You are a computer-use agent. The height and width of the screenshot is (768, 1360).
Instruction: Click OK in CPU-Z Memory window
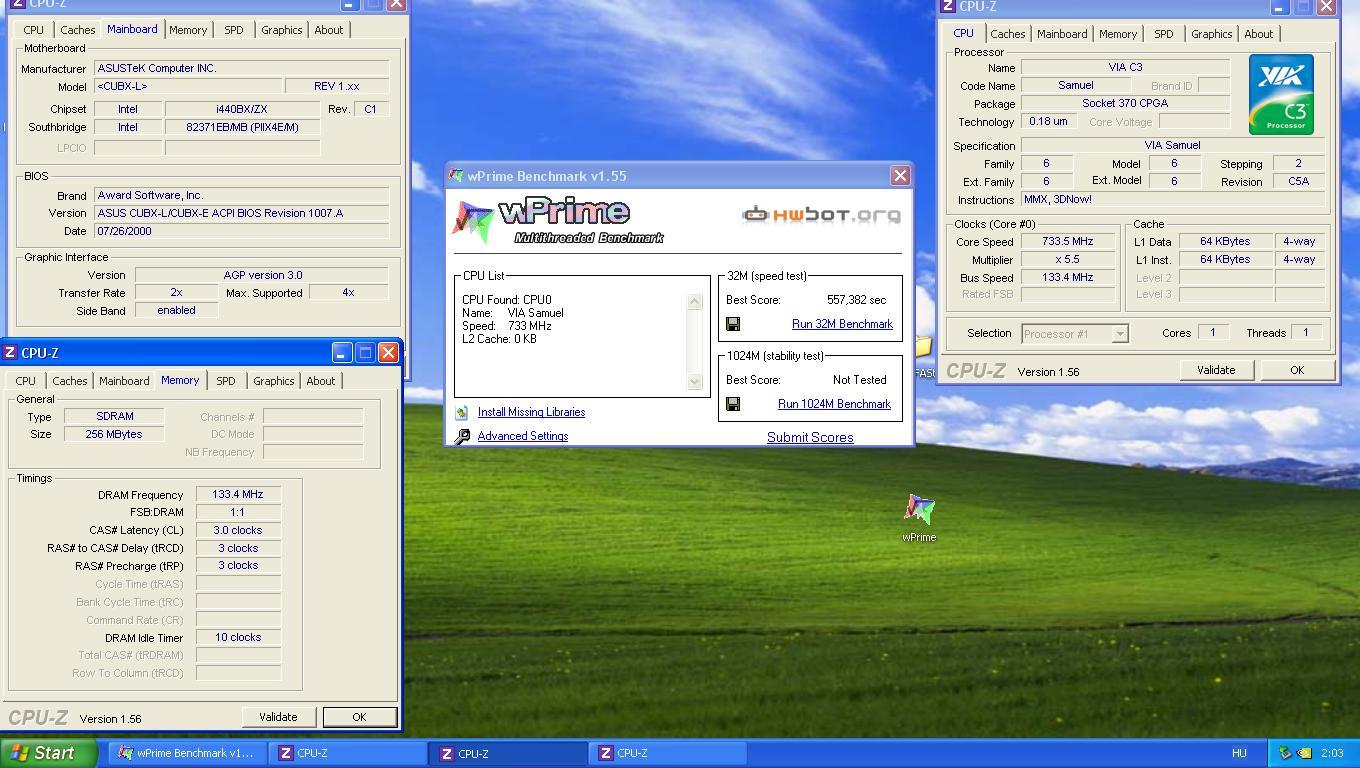pyautogui.click(x=359, y=717)
